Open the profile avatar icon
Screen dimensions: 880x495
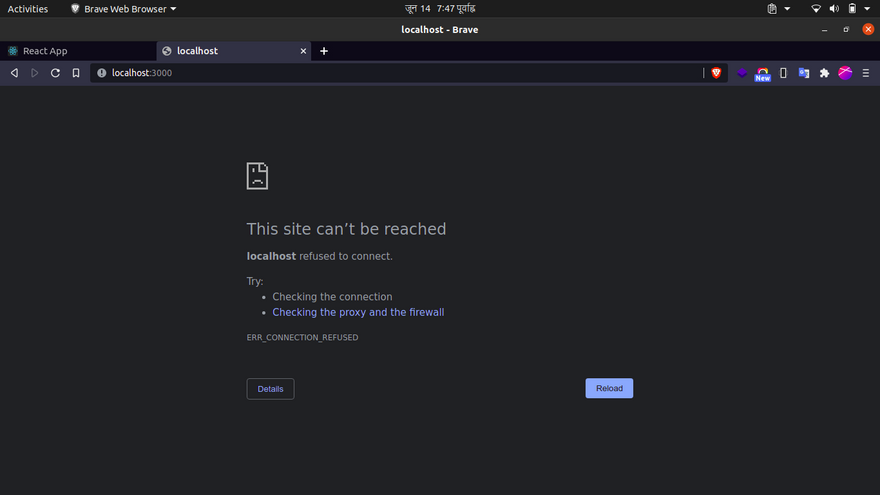click(x=845, y=73)
